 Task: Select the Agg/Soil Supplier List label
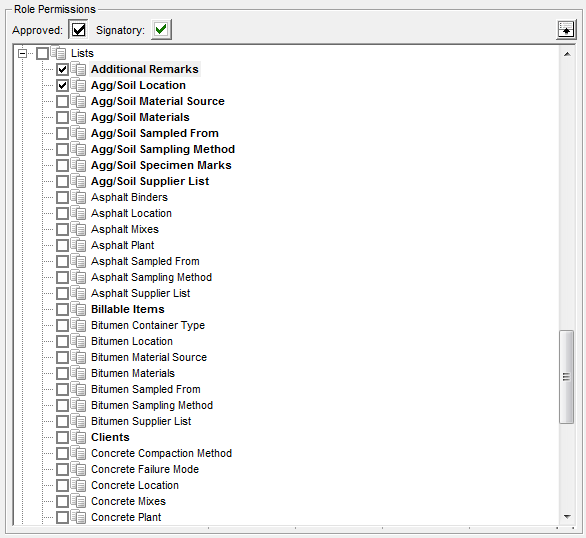150,181
